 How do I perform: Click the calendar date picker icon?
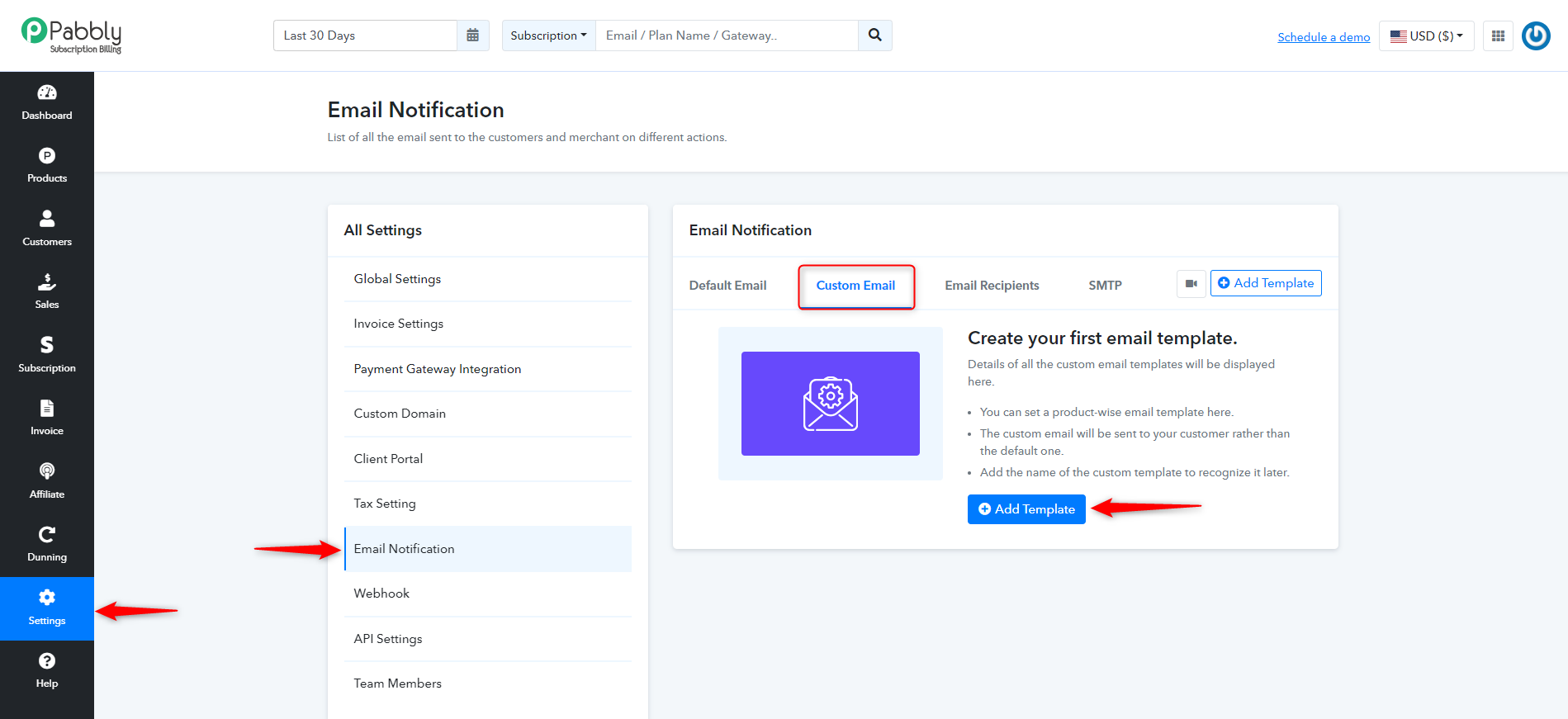tap(473, 35)
